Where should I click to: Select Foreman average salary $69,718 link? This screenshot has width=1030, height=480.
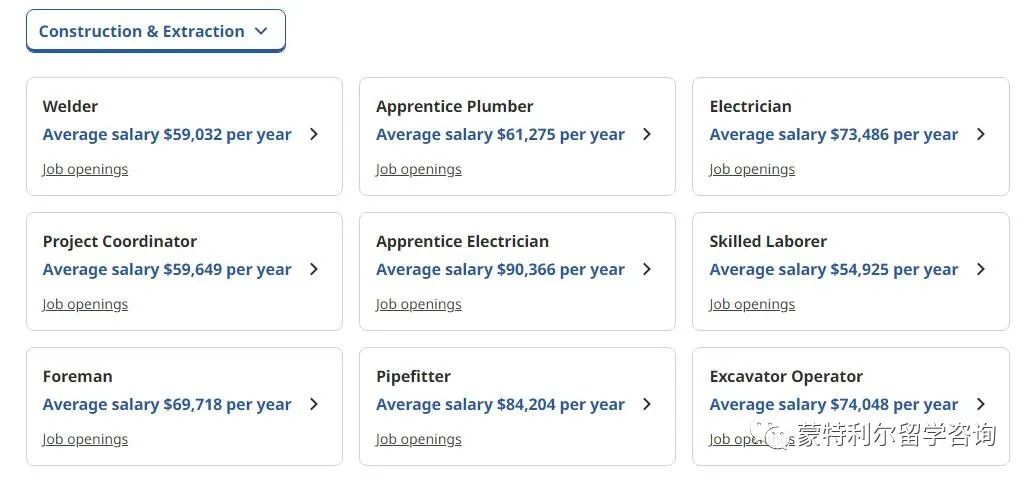point(167,404)
